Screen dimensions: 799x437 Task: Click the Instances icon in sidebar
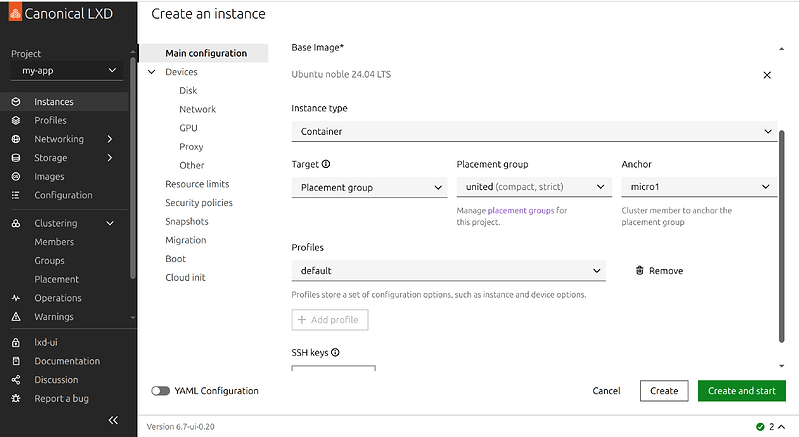point(16,102)
